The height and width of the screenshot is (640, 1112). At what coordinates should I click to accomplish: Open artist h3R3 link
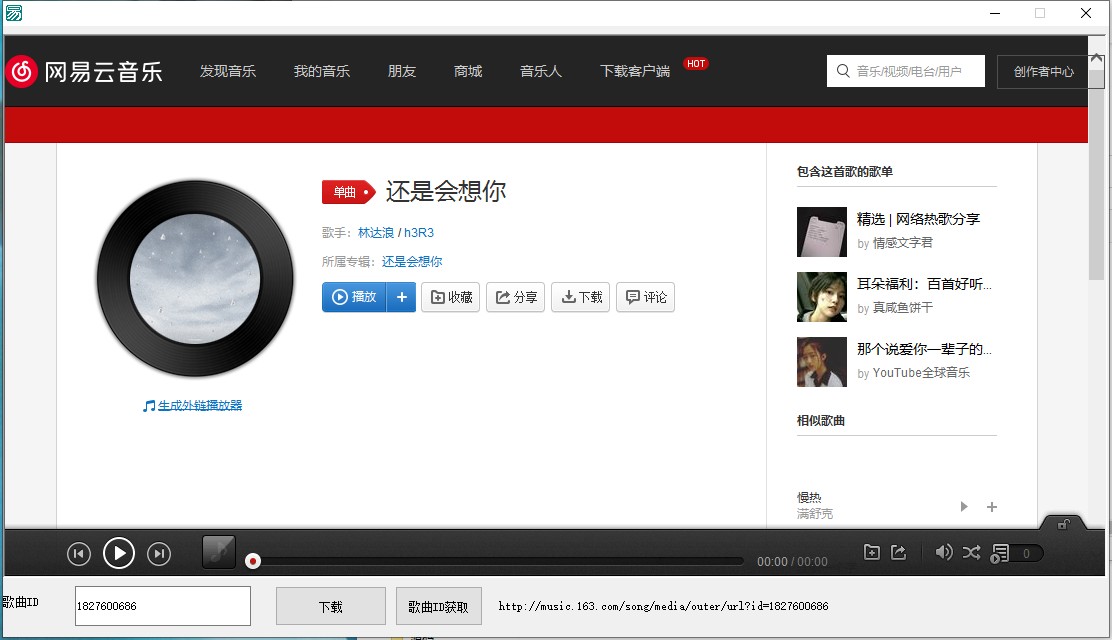click(418, 233)
